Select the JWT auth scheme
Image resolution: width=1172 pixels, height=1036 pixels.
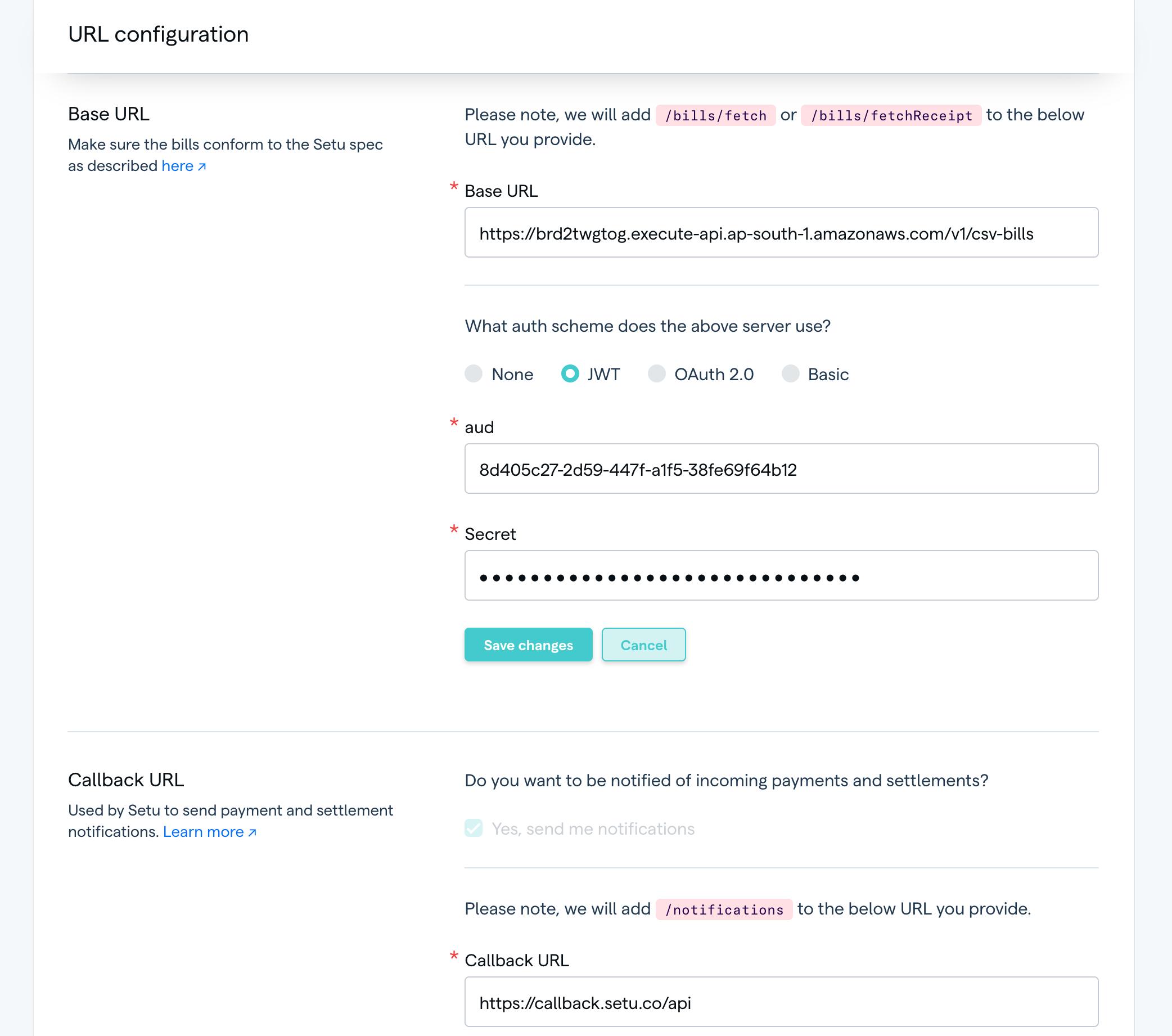(570, 374)
